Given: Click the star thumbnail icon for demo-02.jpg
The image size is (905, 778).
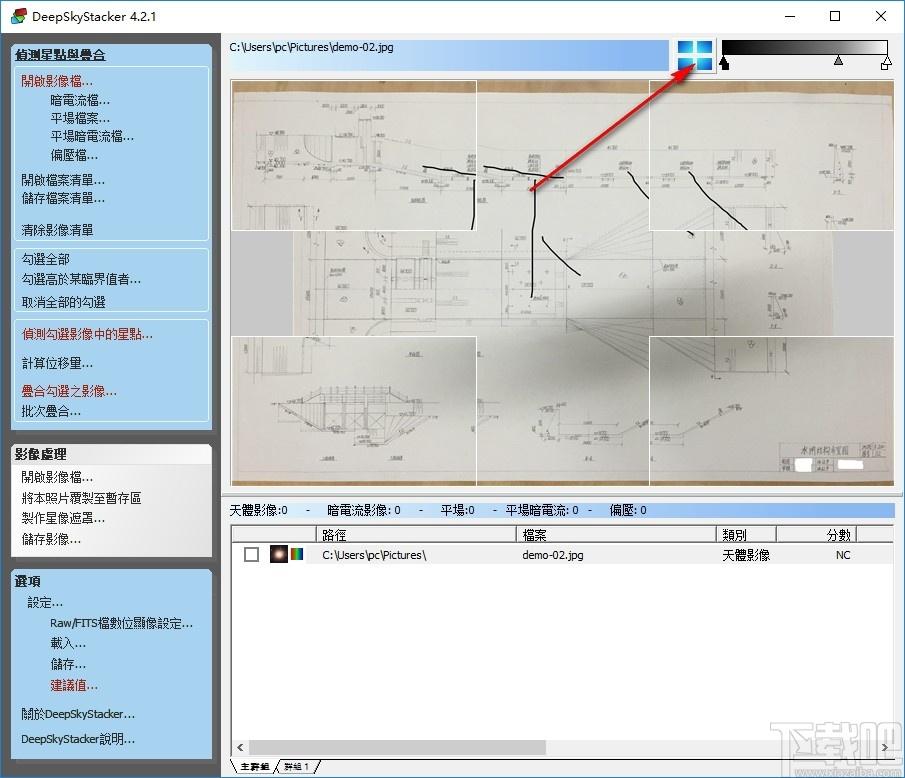Looking at the screenshot, I should pos(279,554).
